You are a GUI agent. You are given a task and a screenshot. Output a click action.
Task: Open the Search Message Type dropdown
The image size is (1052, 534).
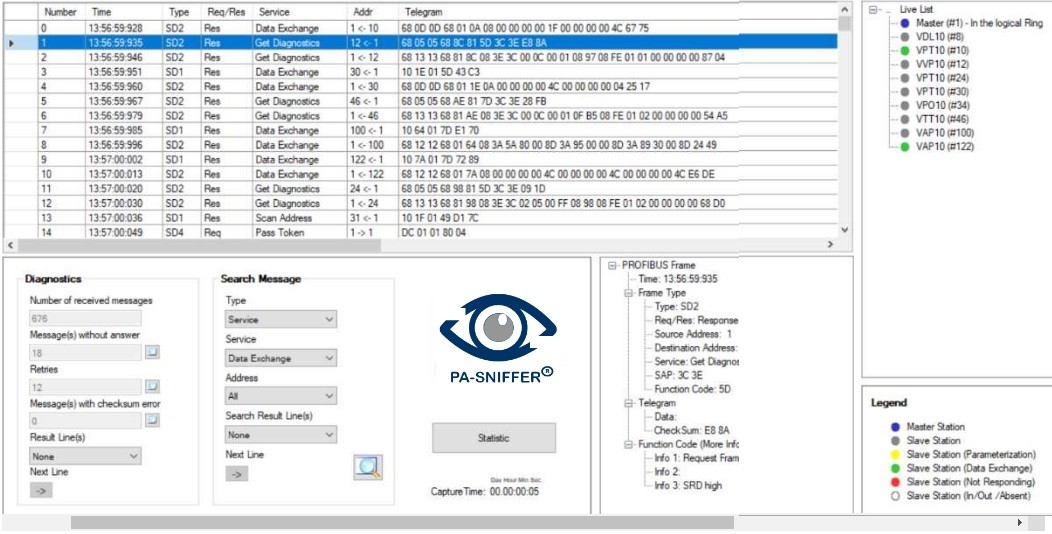281,319
